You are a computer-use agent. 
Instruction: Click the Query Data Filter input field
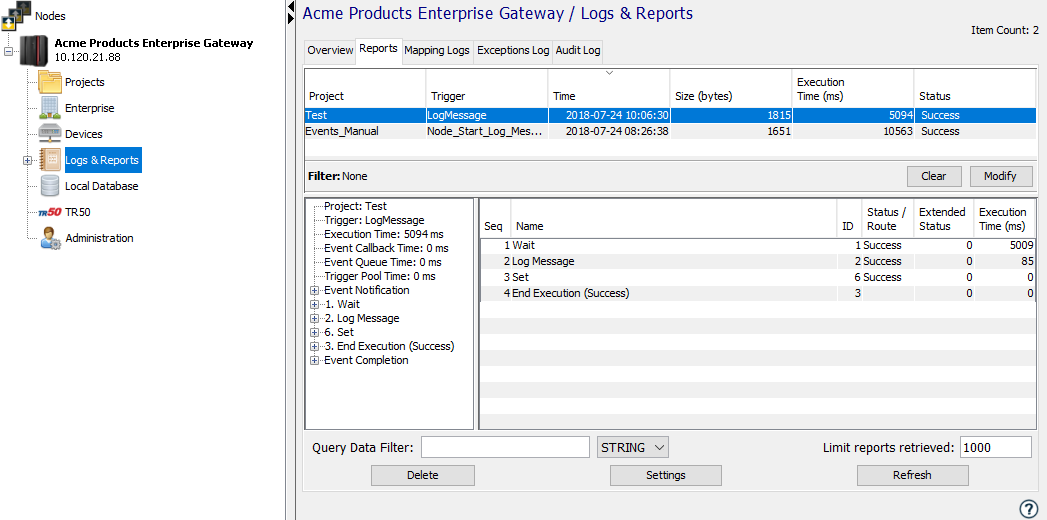[505, 447]
